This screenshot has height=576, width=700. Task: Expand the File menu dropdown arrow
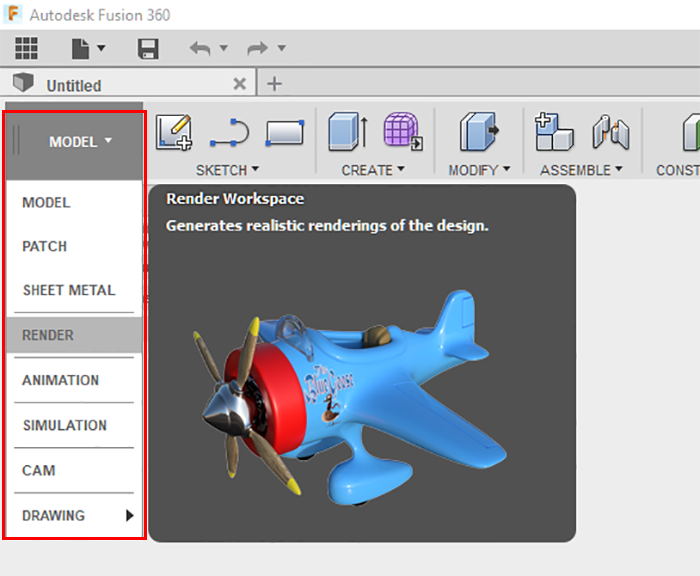click(x=101, y=47)
